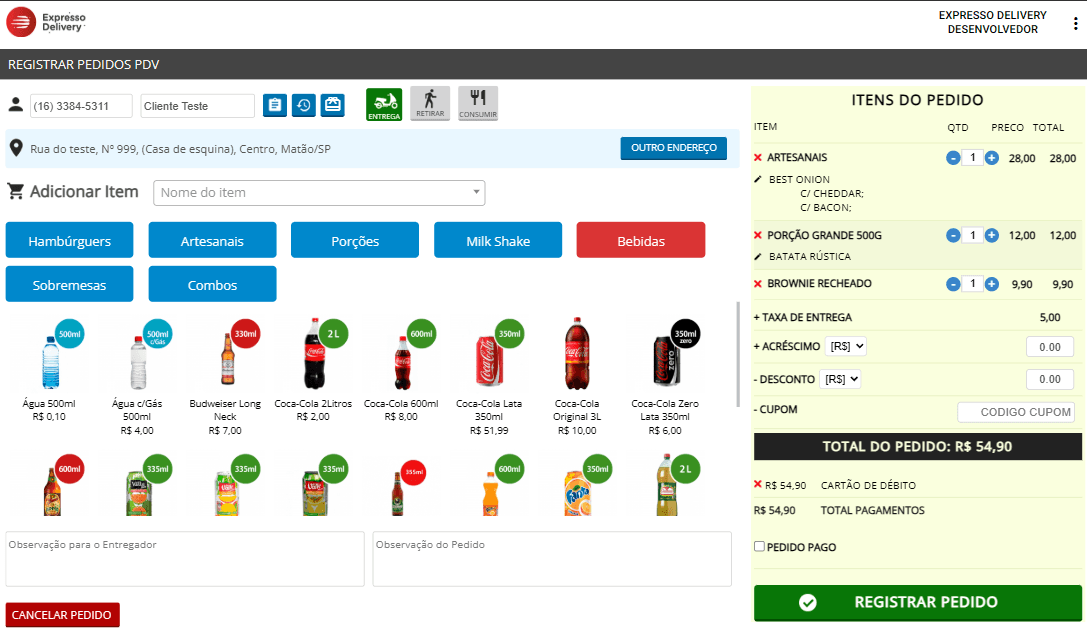
Task: Open Hambúrguers category
Action: click(x=69, y=241)
